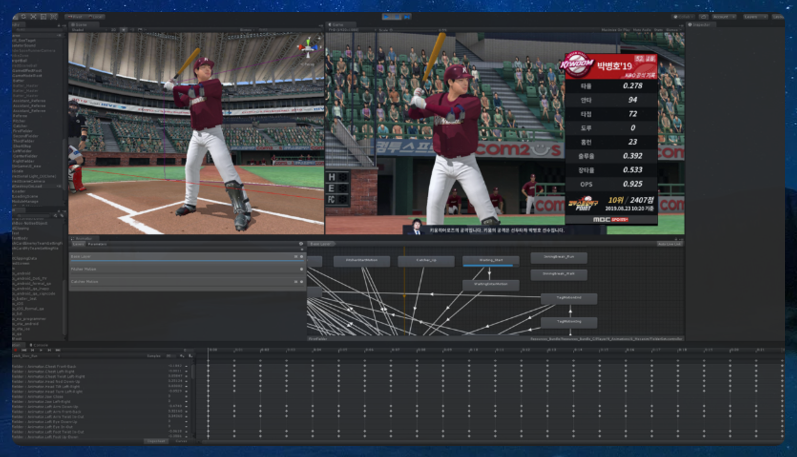Image resolution: width=797 pixels, height=457 pixels.
Task: Click the Base Layer breadcrumb in the Animator graph
Action: point(320,244)
